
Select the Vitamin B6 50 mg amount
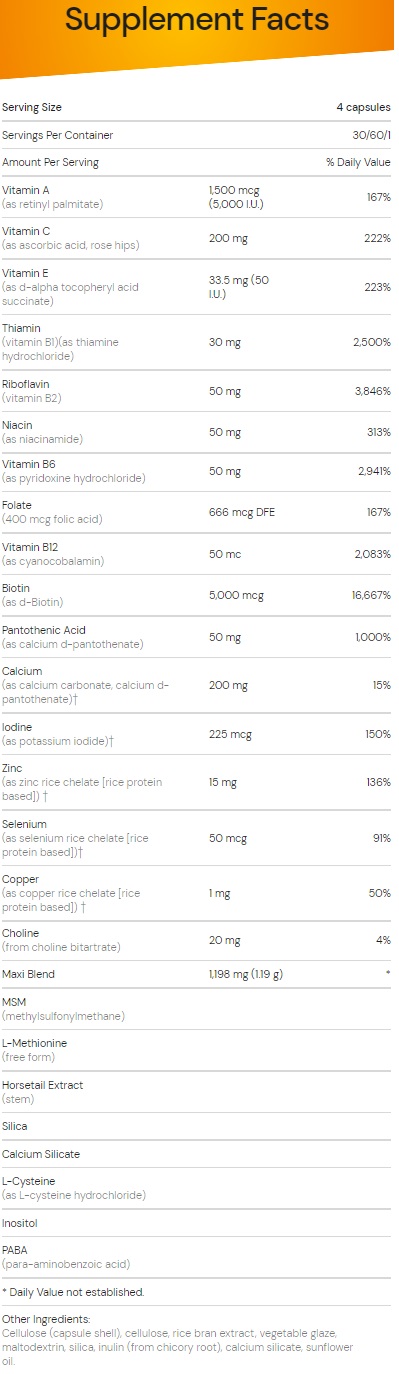click(223, 470)
